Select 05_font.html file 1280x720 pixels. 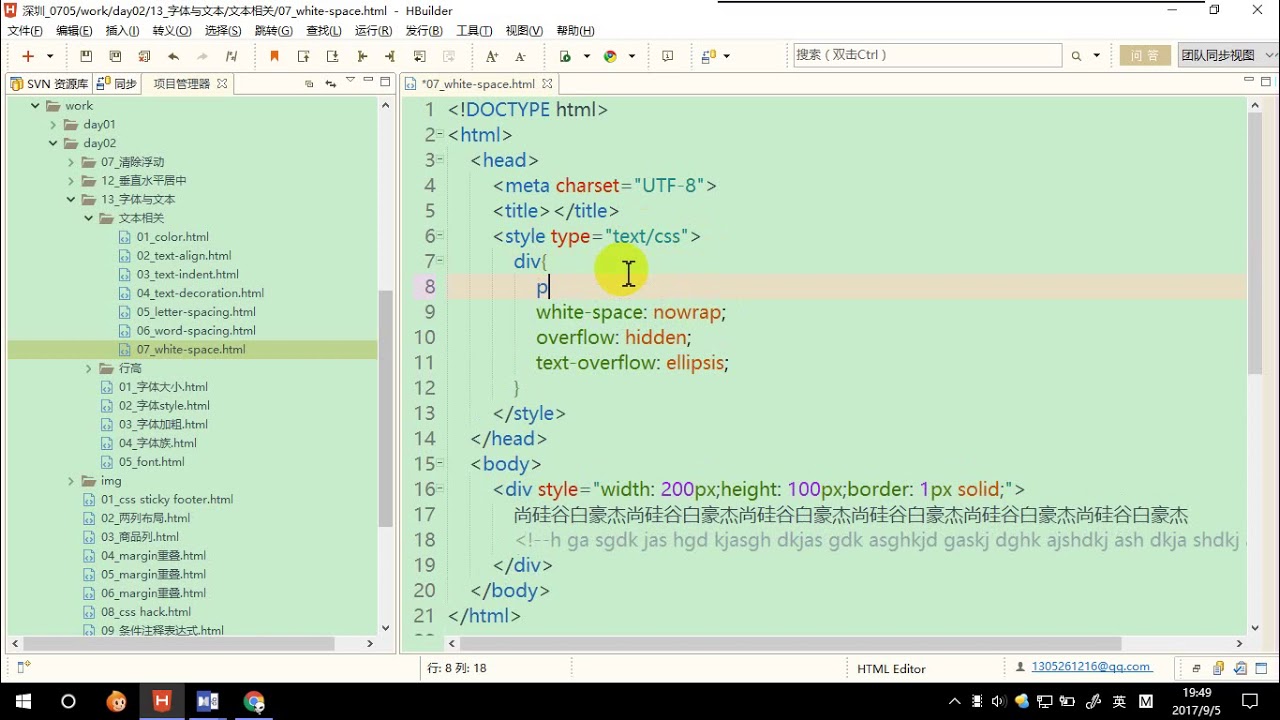tap(151, 462)
